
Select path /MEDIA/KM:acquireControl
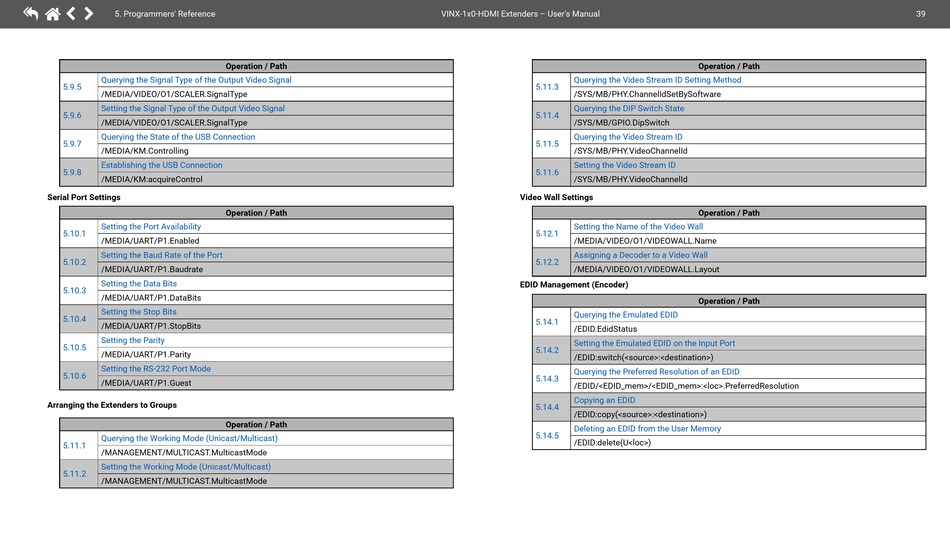click(151, 179)
